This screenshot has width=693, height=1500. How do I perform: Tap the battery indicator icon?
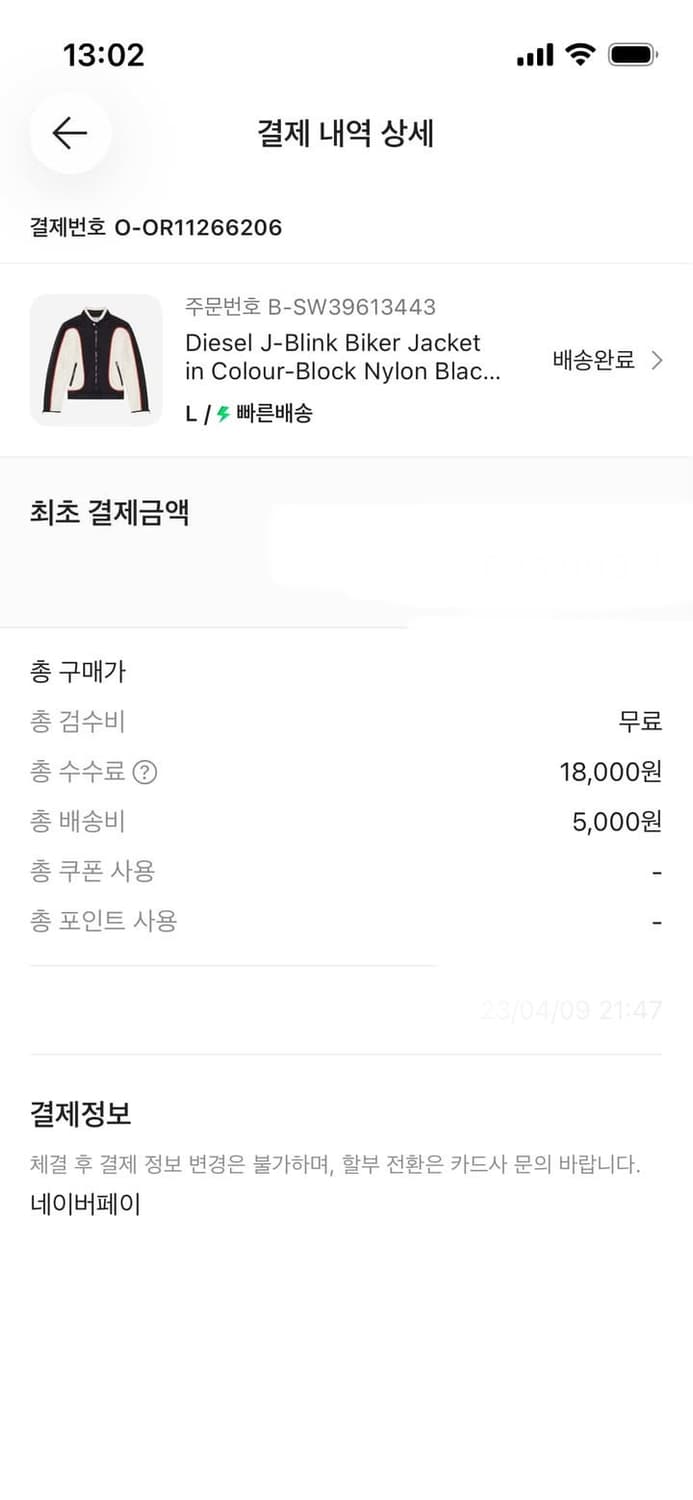pyautogui.click(x=633, y=55)
